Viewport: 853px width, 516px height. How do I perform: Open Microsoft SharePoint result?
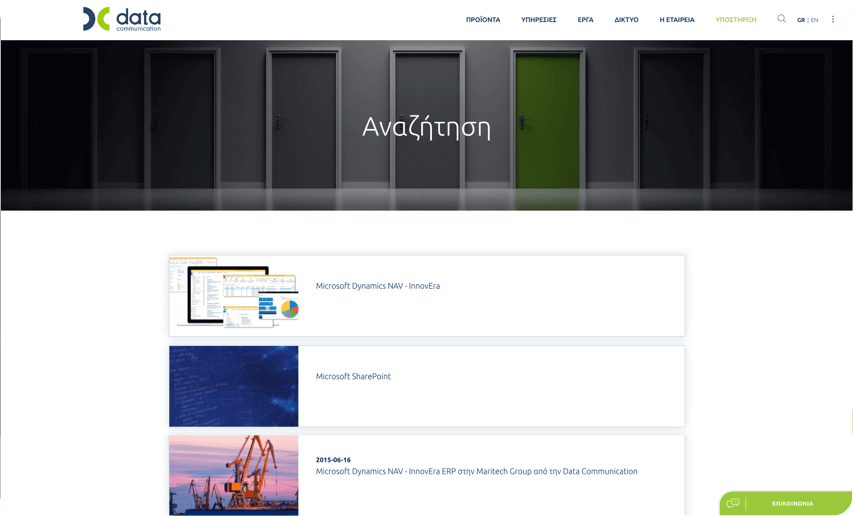click(353, 376)
